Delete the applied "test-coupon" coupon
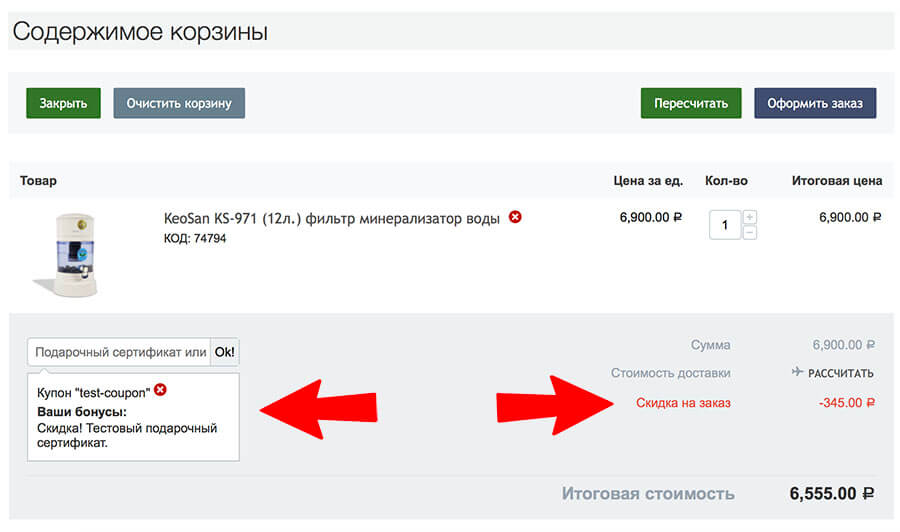Image resolution: width=900 pixels, height=532 pixels. pyautogui.click(x=160, y=390)
